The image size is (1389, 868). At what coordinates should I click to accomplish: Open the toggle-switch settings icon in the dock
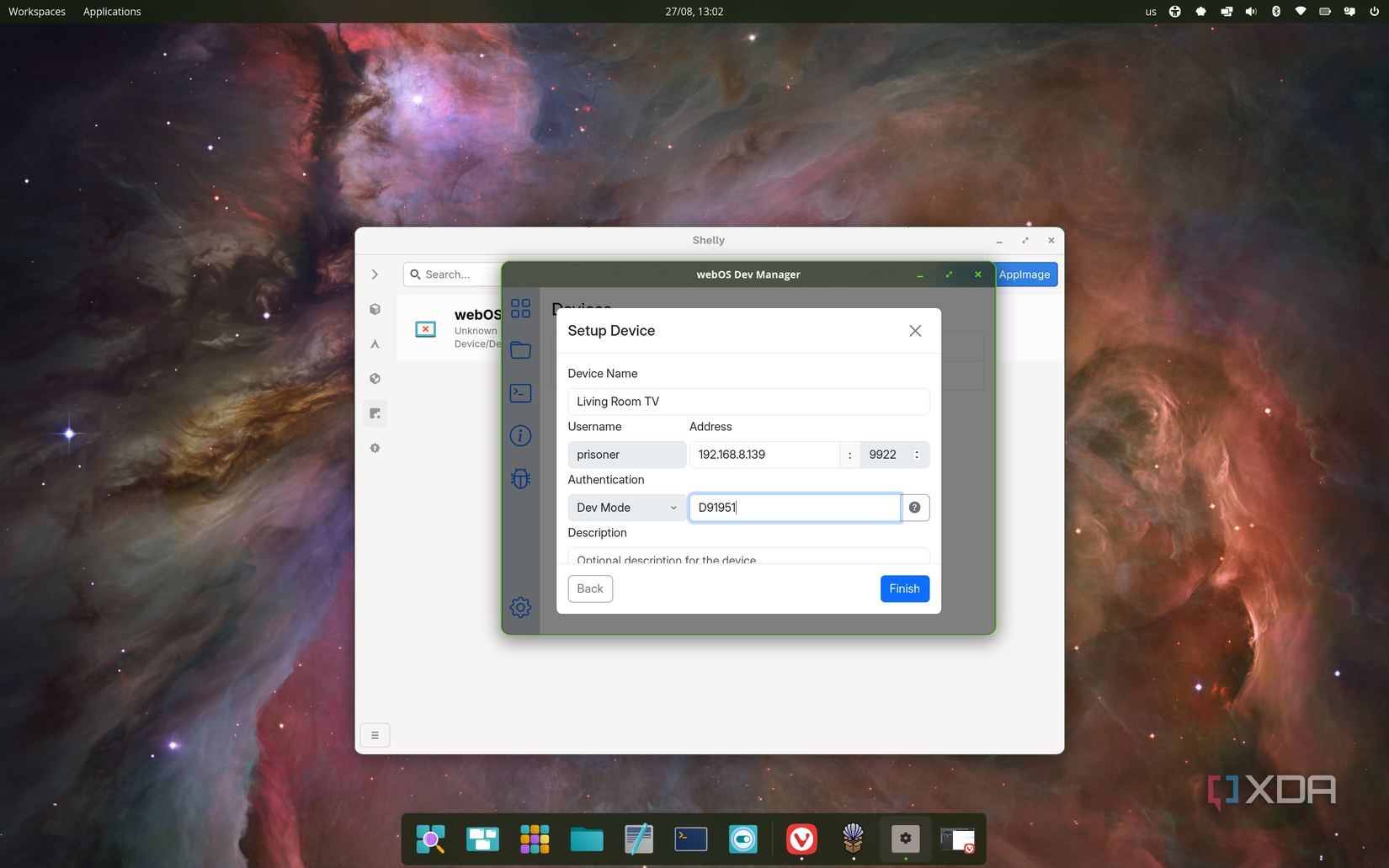(743, 839)
